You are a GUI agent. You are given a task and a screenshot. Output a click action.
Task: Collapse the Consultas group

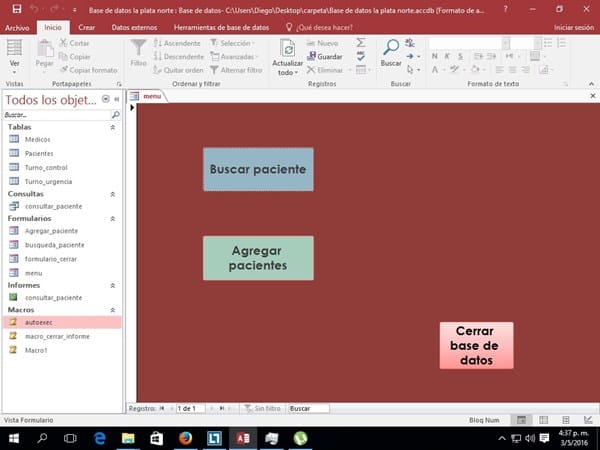(112, 194)
